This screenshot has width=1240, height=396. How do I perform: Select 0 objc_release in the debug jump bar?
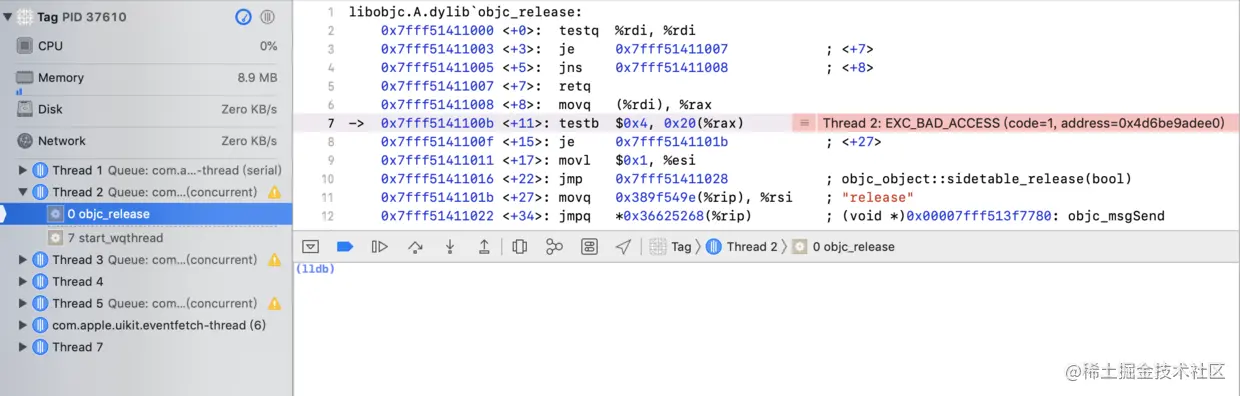pyautogui.click(x=844, y=246)
